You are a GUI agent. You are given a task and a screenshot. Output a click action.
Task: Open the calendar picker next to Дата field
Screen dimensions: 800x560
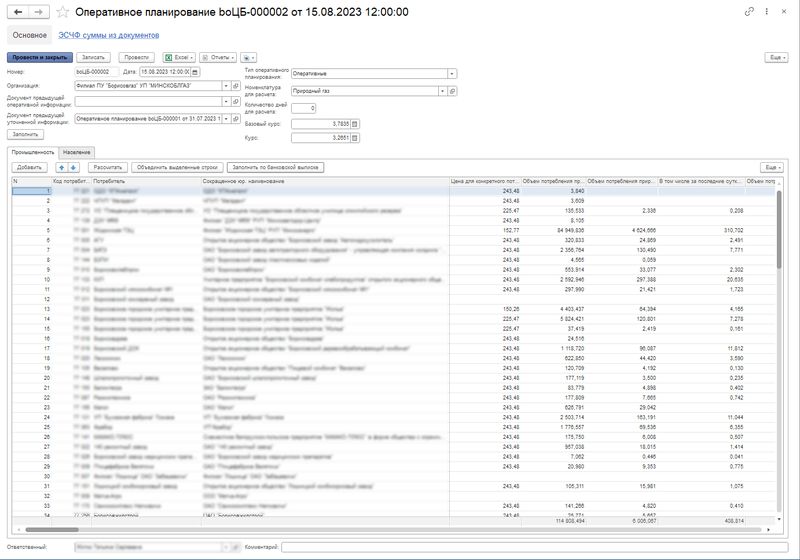pyautogui.click(x=194, y=72)
